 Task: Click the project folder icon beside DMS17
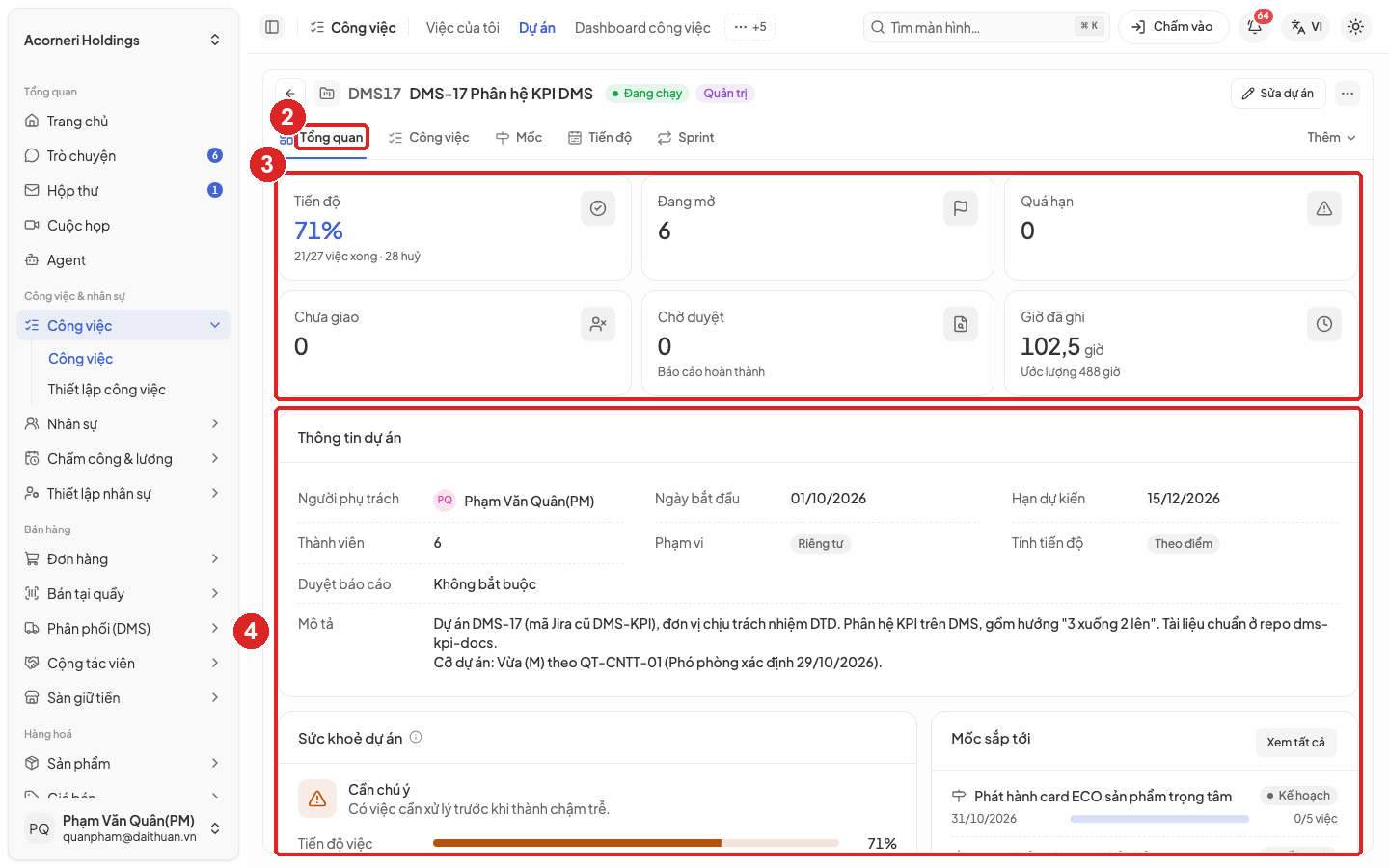click(327, 94)
